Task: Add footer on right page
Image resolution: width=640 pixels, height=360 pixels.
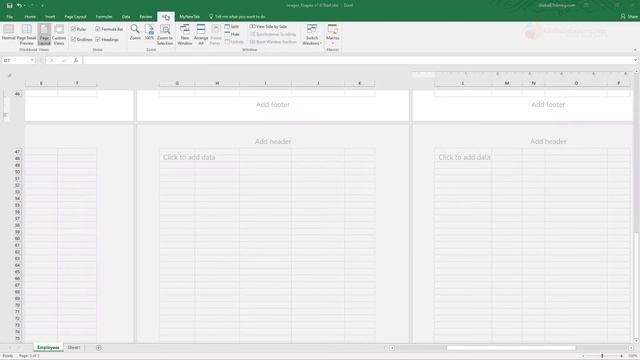Action: coord(548,104)
